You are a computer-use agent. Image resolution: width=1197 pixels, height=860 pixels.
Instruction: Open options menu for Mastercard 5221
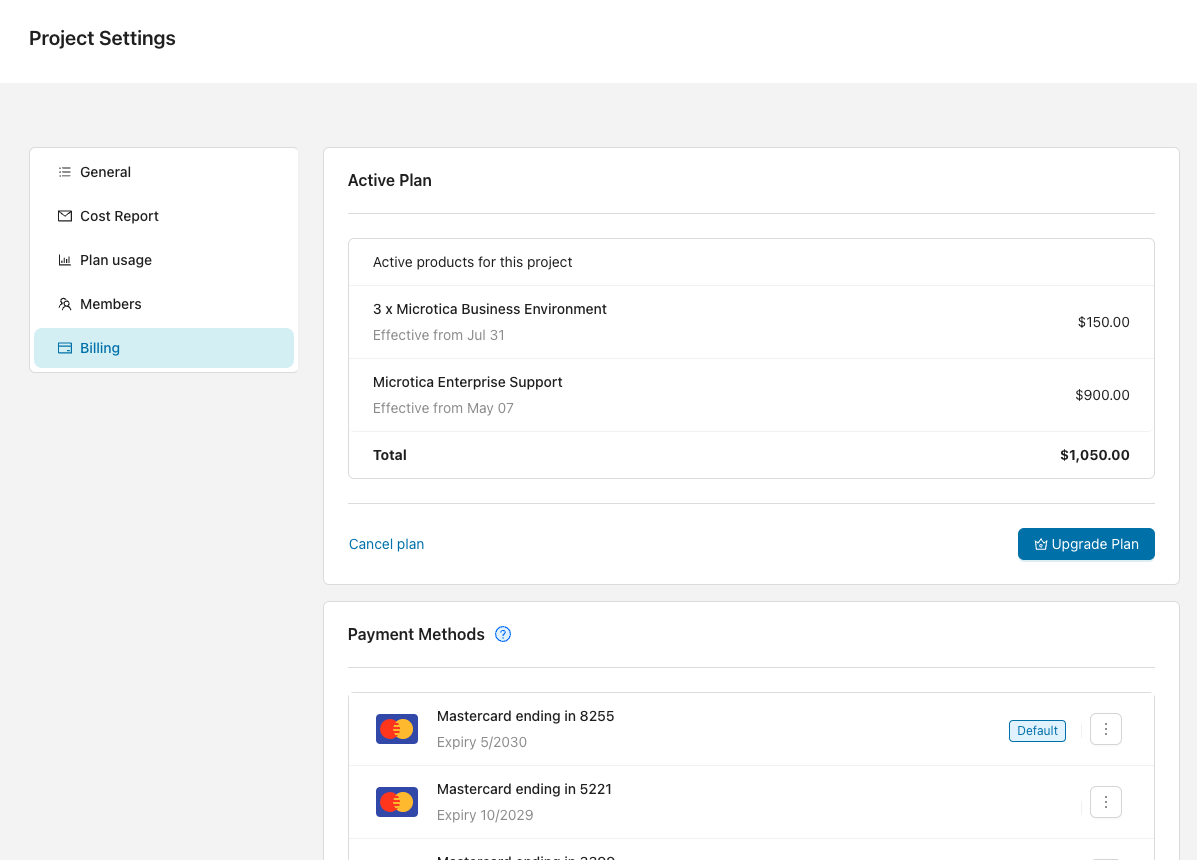pos(1105,802)
